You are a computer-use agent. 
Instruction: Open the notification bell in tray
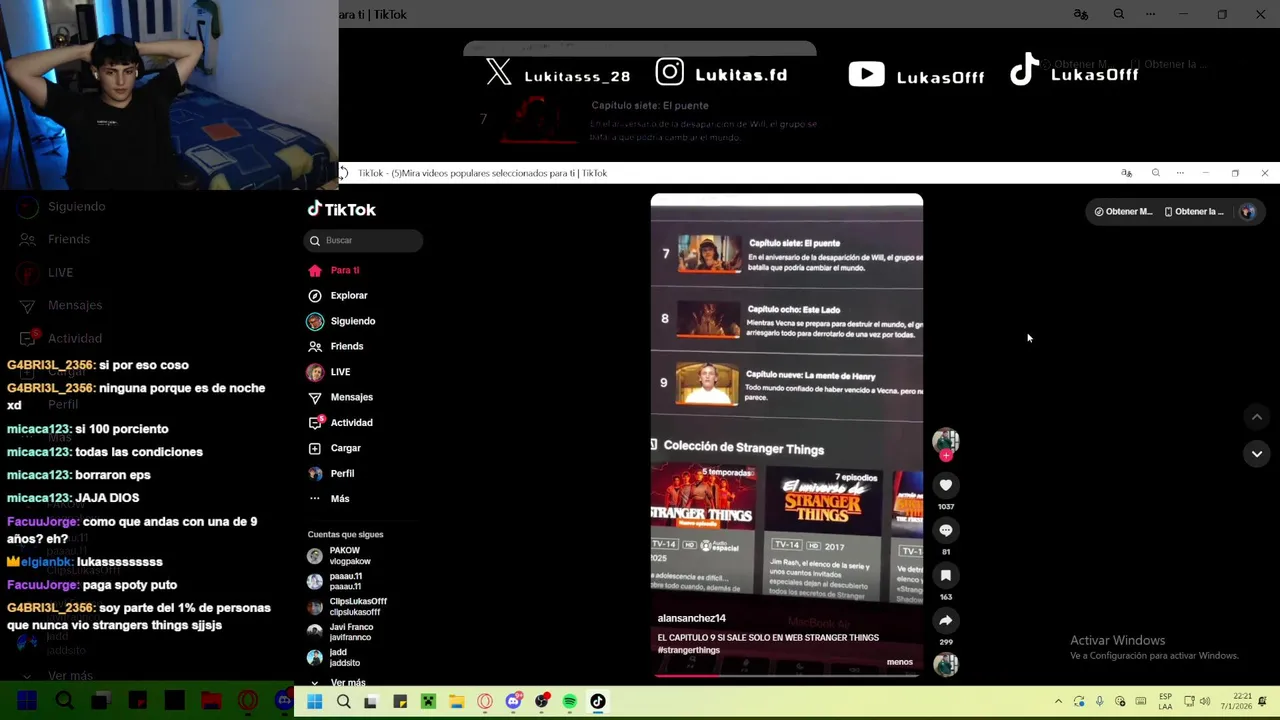coord(1263,702)
